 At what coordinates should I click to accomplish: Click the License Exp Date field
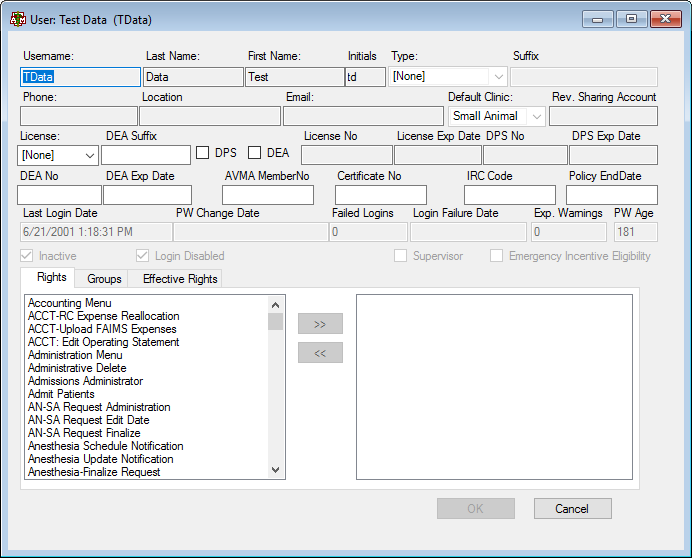point(438,155)
